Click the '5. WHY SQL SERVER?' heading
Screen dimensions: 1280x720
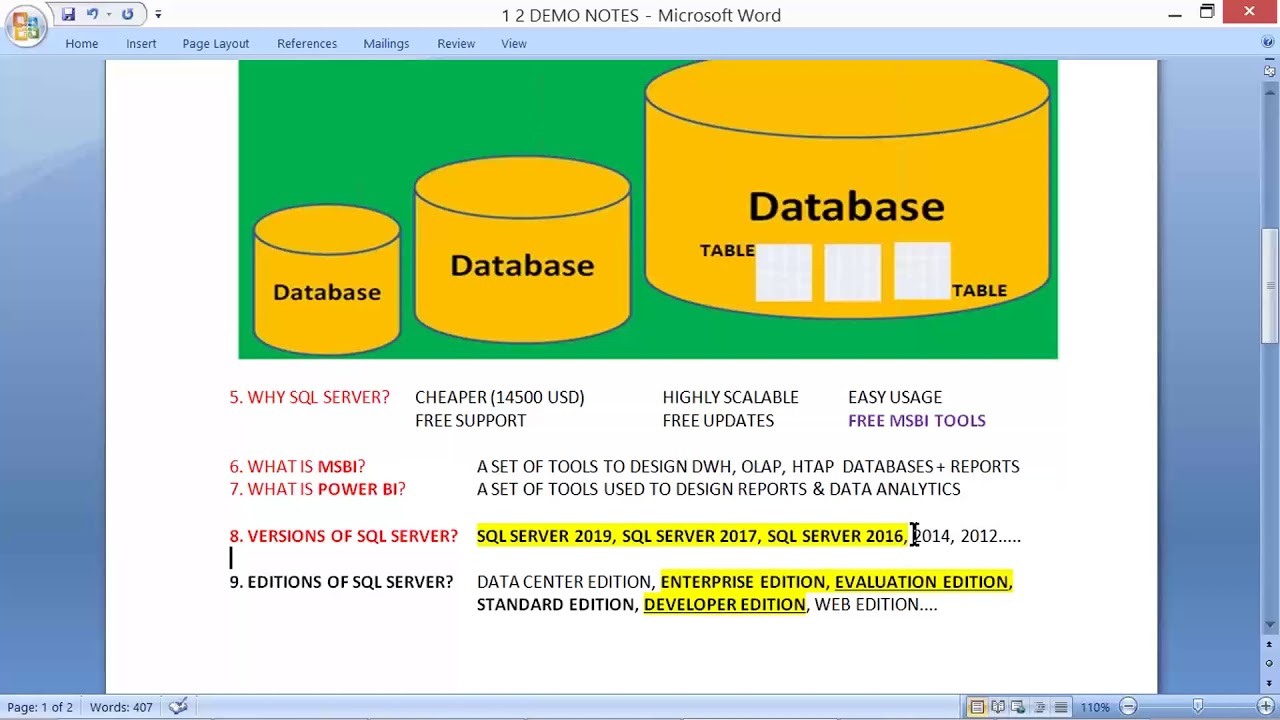tap(309, 397)
